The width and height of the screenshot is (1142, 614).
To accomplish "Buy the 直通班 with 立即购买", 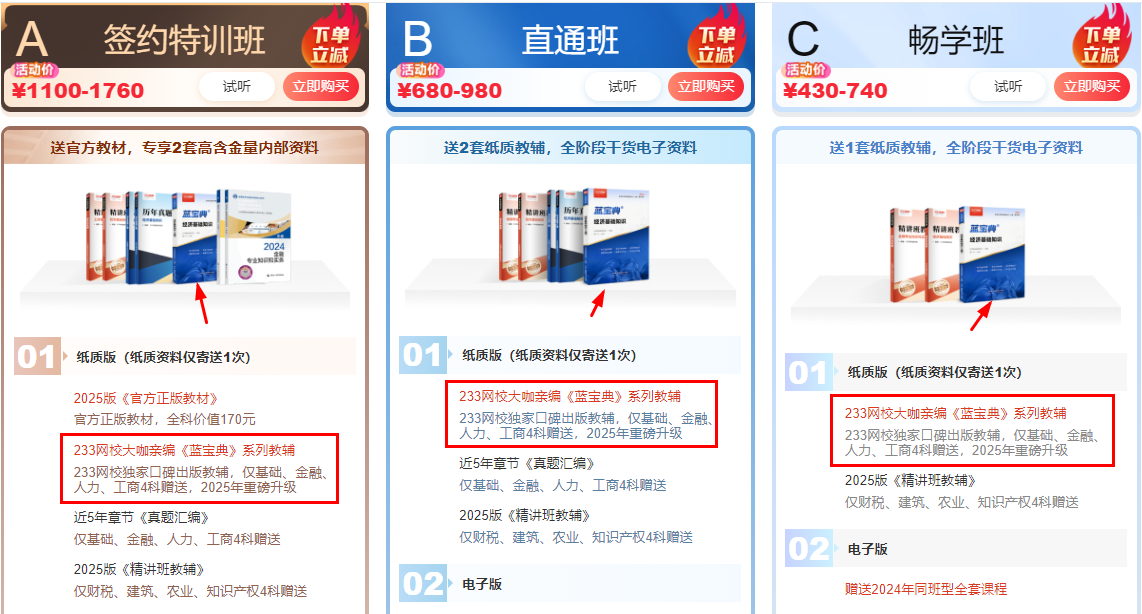I will click(x=706, y=87).
